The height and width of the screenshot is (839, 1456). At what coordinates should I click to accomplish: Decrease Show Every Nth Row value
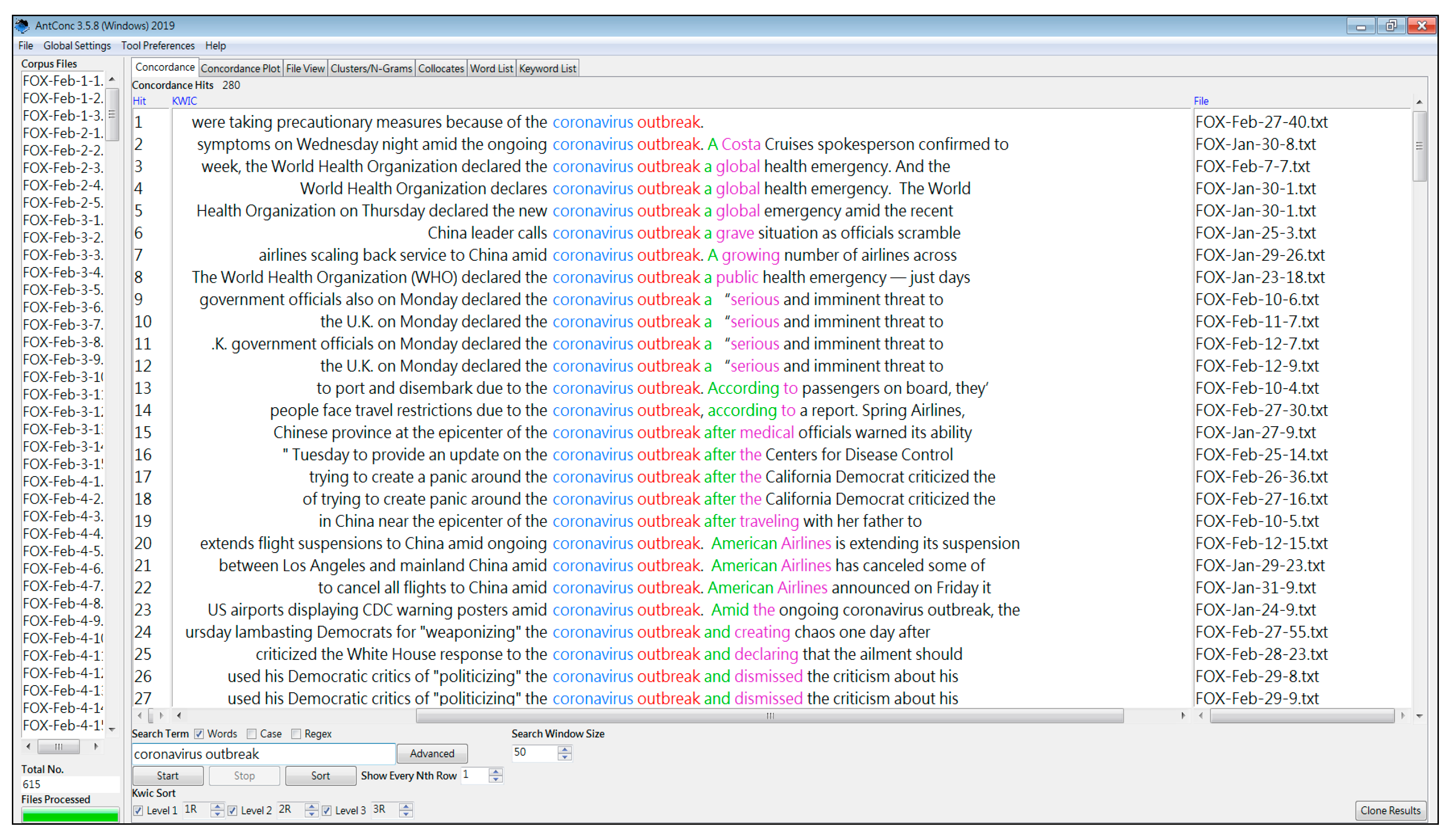(495, 780)
